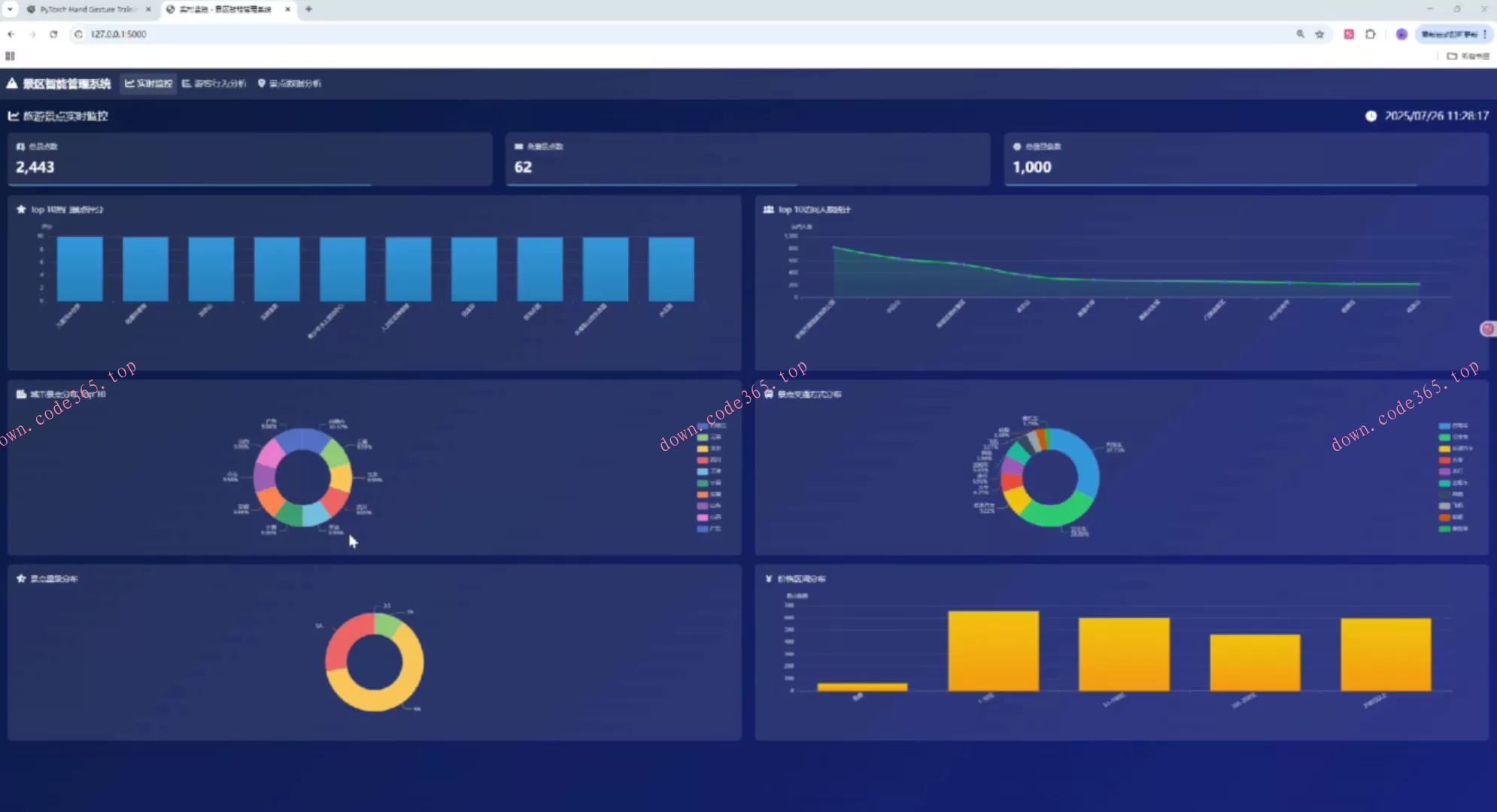The image size is (1497, 812).
Task: Open the Chrome three-dot menu
Action: click(x=1485, y=34)
